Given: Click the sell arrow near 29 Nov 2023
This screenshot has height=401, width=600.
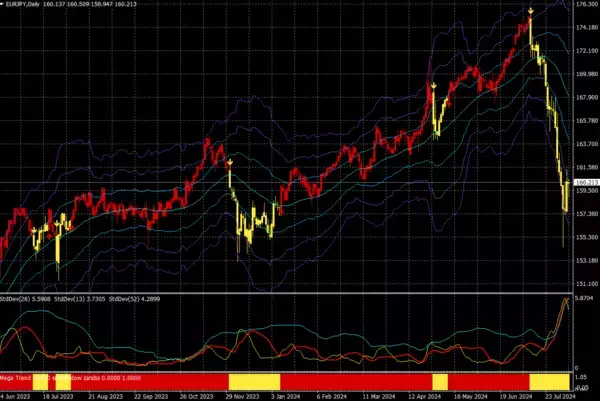Looking at the screenshot, I should click(229, 162).
